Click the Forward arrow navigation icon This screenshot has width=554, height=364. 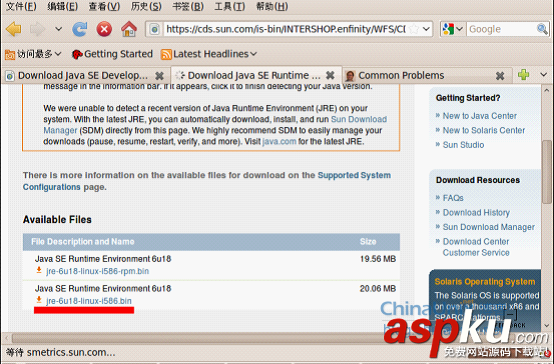pyautogui.click(x=37, y=29)
